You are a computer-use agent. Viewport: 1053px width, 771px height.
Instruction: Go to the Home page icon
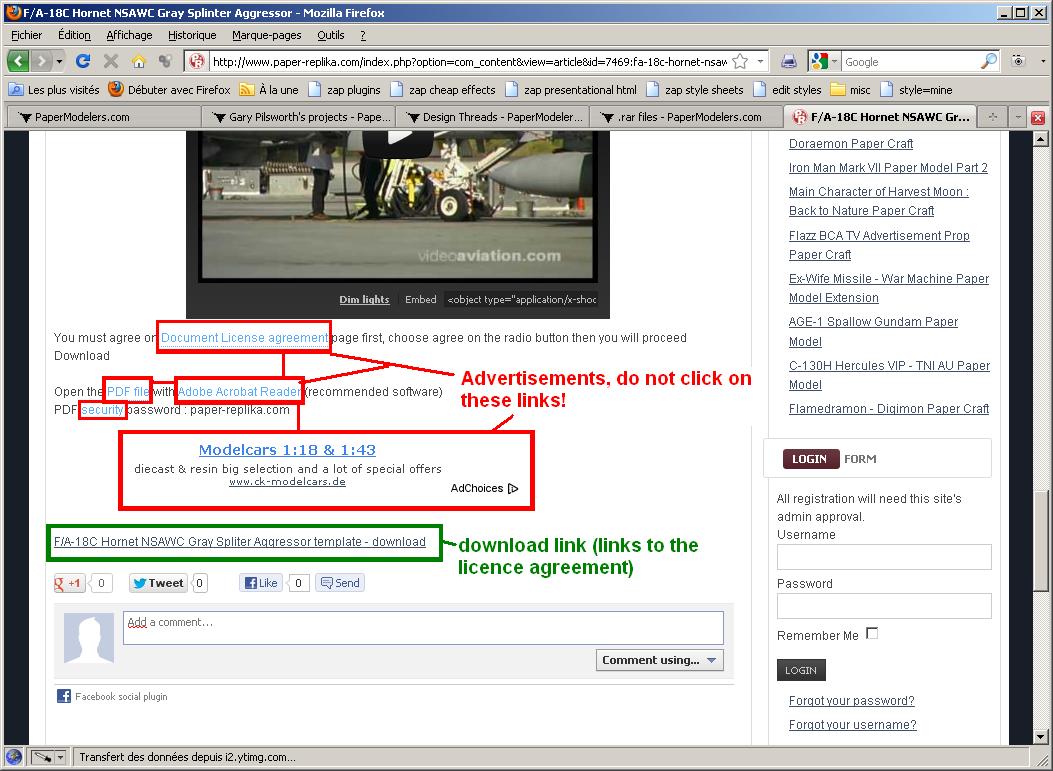coord(139,61)
